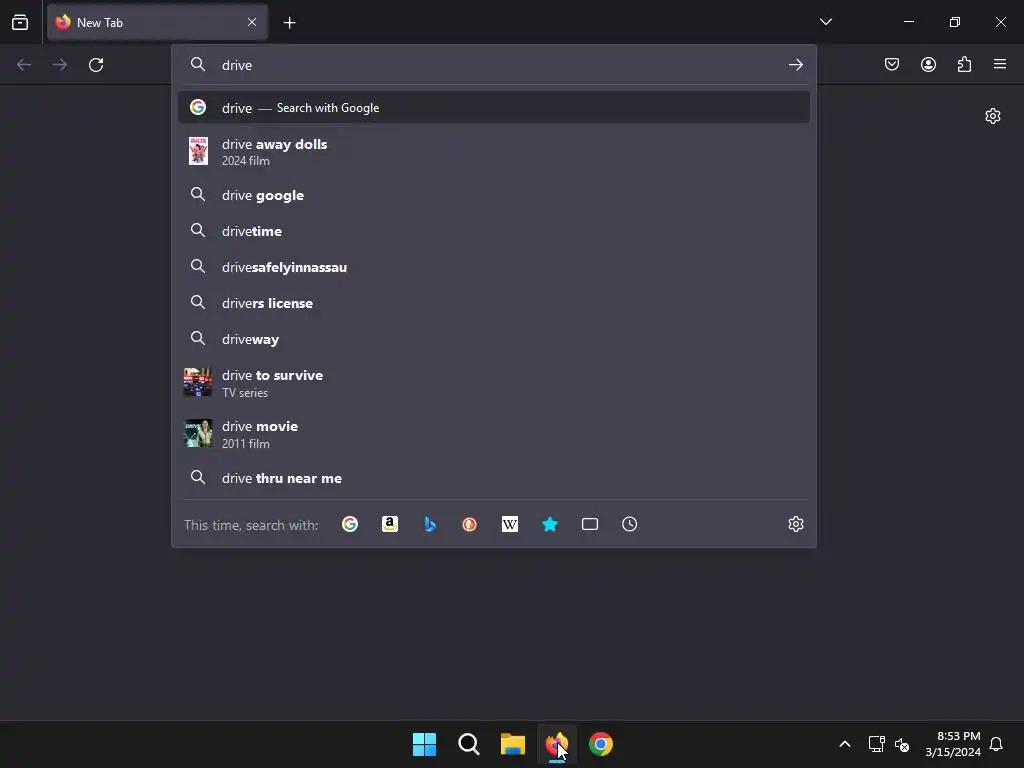Screen dimensions: 1024x768
Task: Select 'drive — Search with Google' suggestion
Action: pyautogui.click(x=494, y=108)
